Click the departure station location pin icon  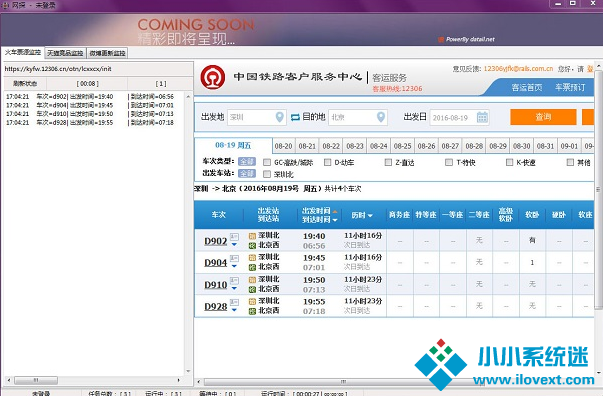(x=280, y=117)
